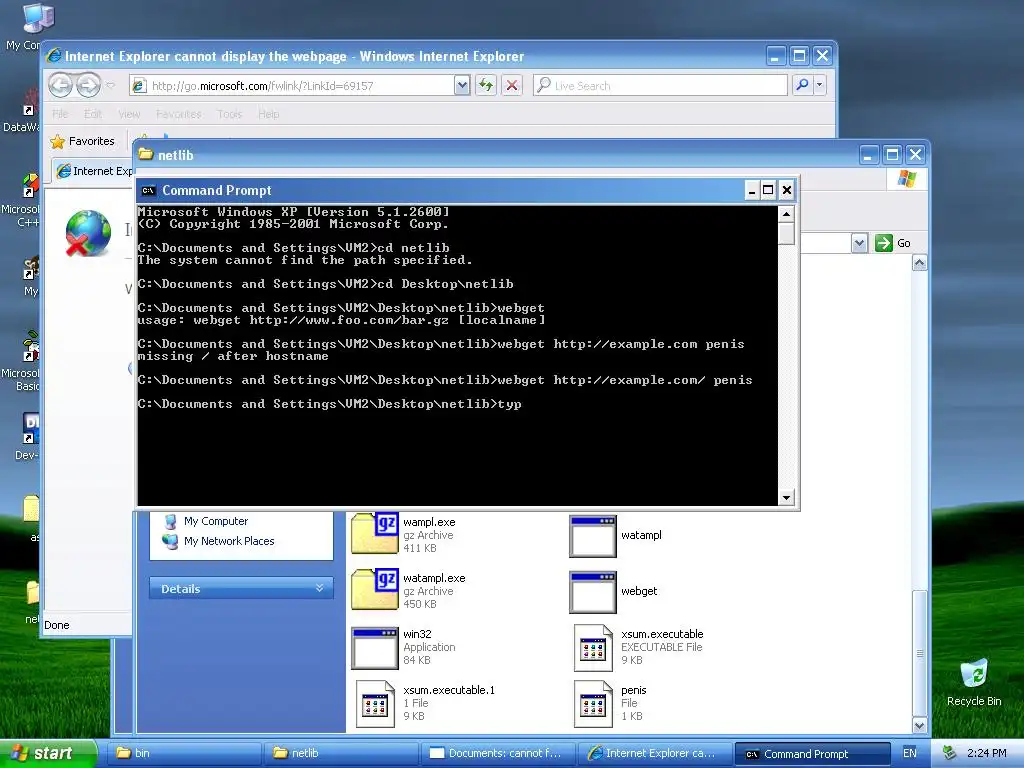The height and width of the screenshot is (768, 1024).
Task: Open the search options dropdown arrow
Action: pos(820,85)
